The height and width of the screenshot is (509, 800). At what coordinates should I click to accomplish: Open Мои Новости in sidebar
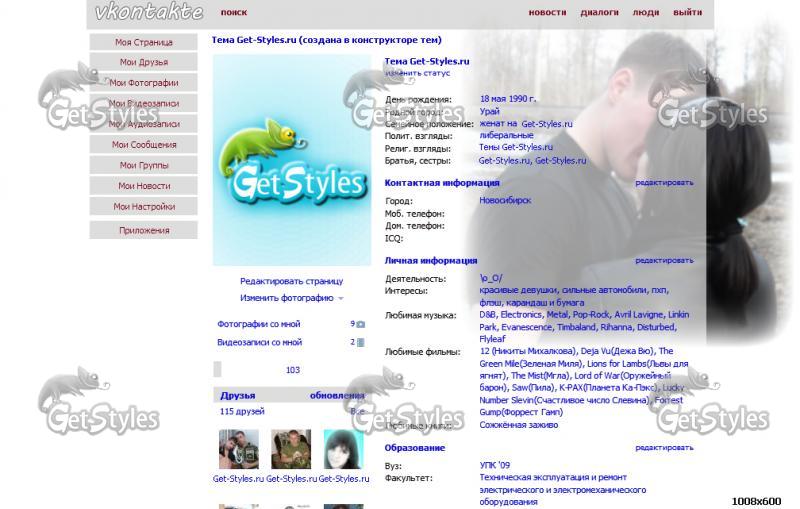(143, 186)
